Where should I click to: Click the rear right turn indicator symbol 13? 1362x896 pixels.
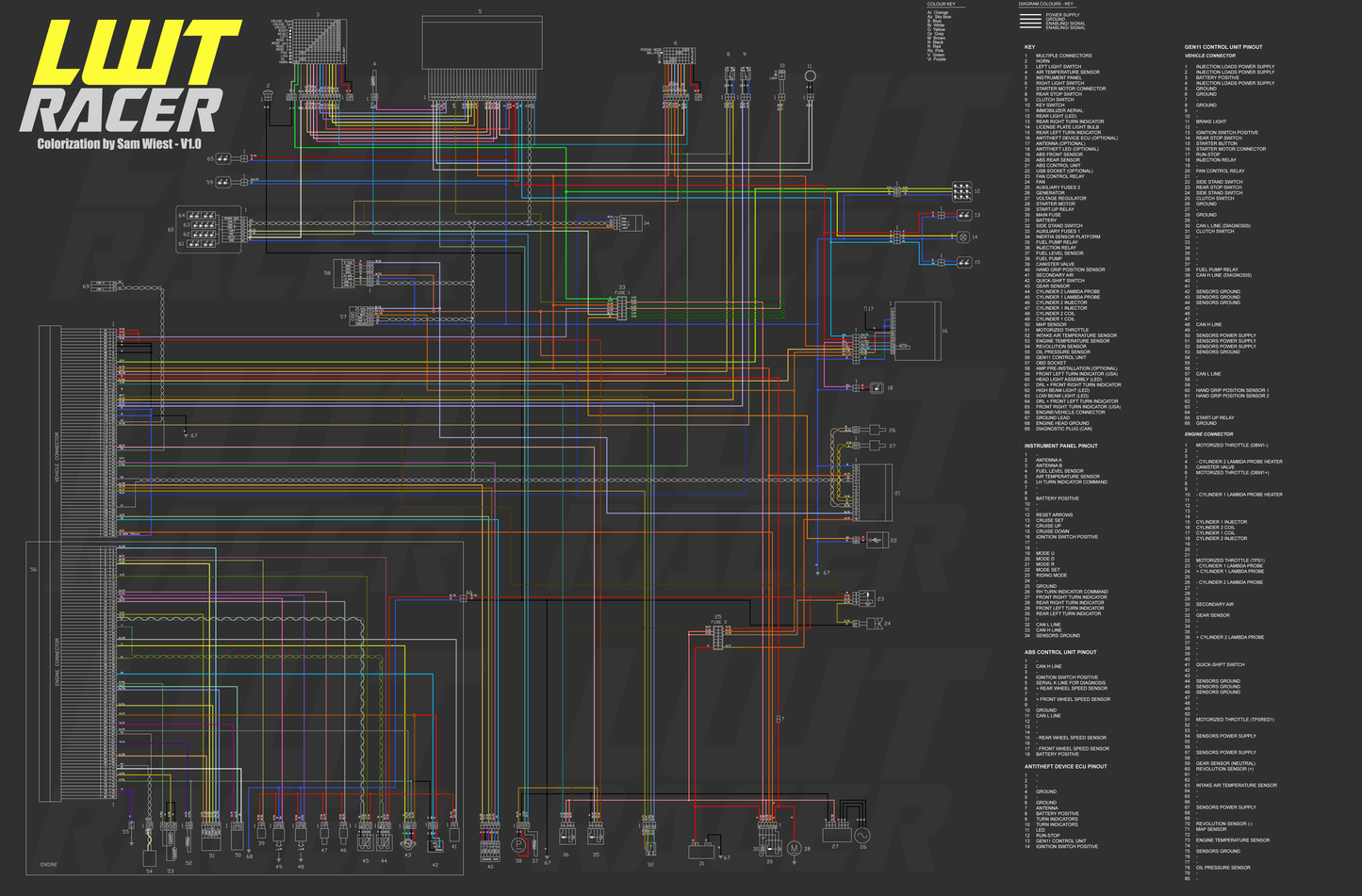962,215
